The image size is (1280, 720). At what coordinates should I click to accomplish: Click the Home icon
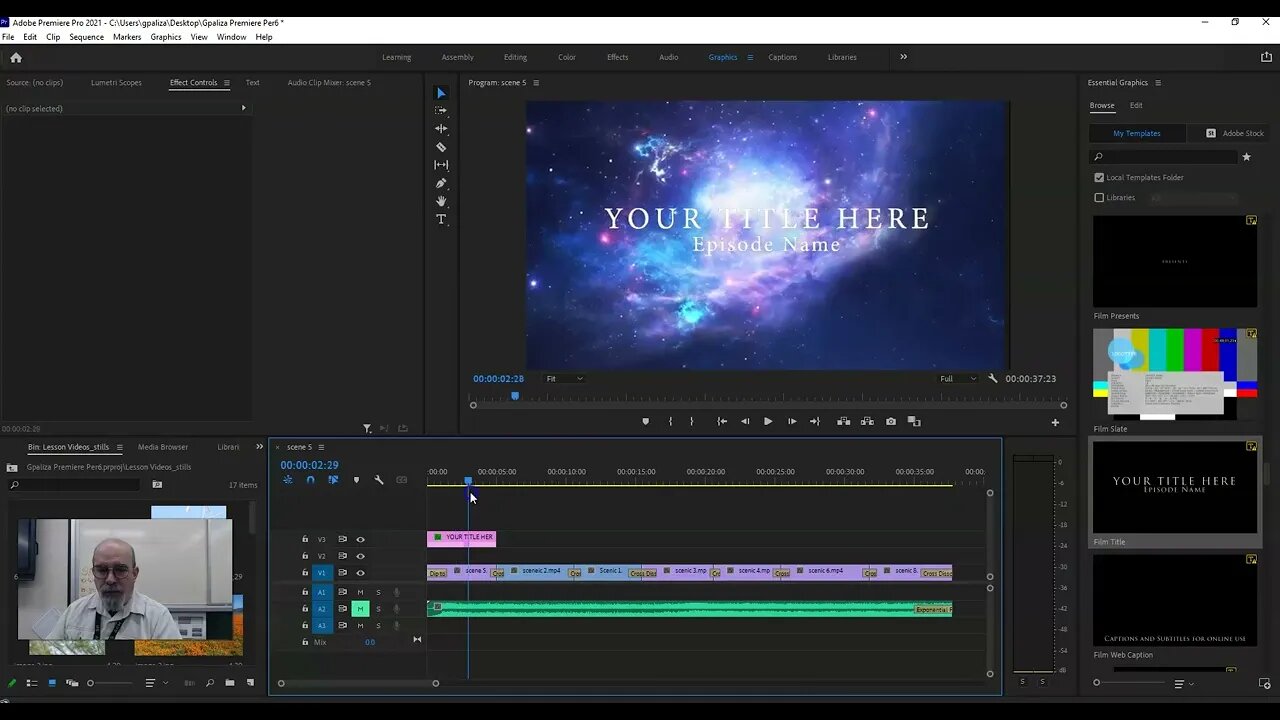(x=16, y=57)
